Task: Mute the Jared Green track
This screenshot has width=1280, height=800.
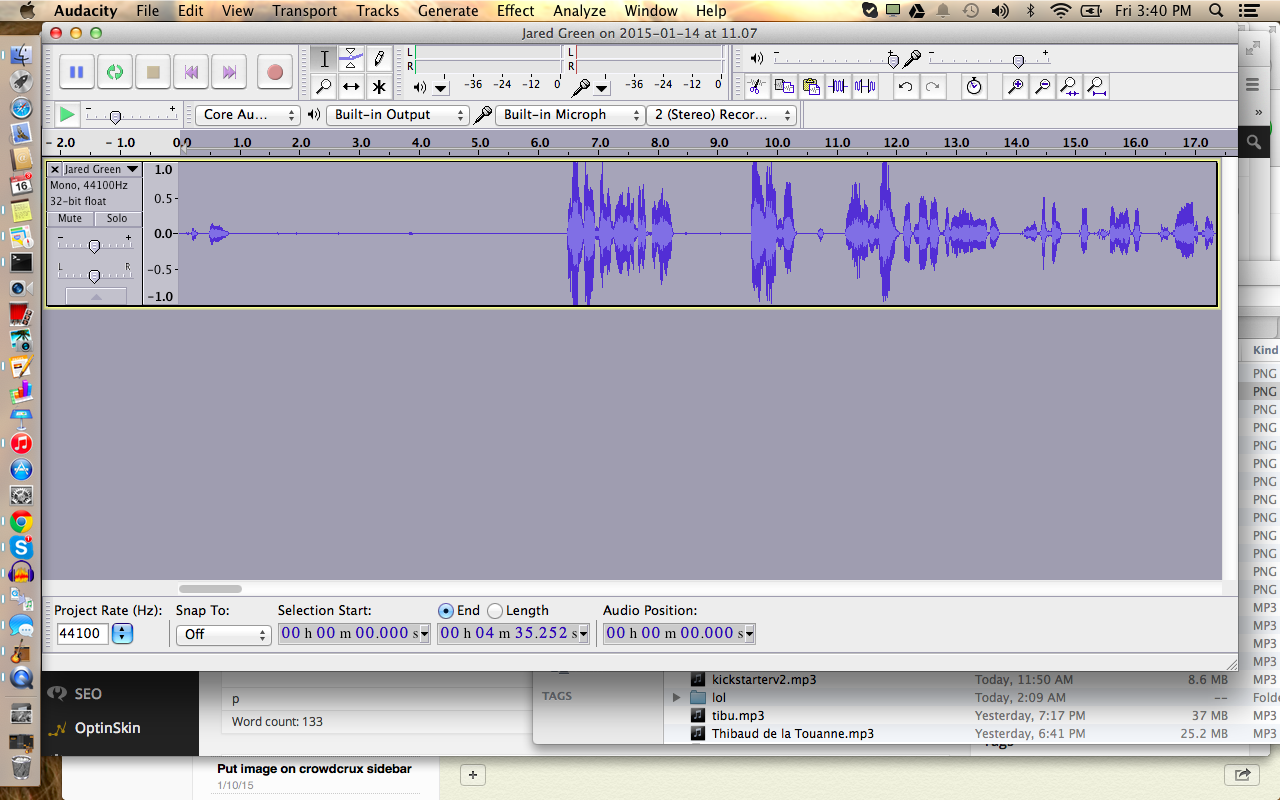Action: [70, 218]
